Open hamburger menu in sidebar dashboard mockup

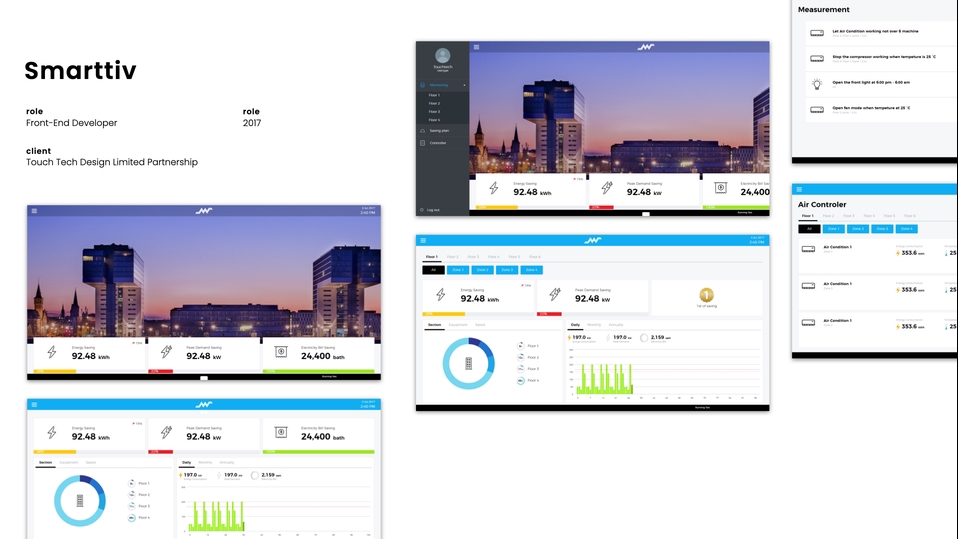(x=477, y=47)
